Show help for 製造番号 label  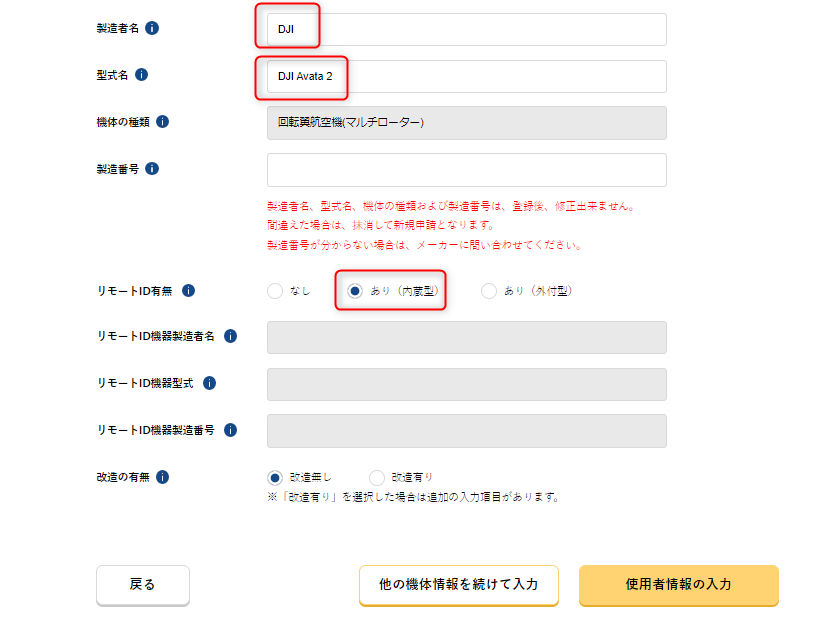coord(152,169)
